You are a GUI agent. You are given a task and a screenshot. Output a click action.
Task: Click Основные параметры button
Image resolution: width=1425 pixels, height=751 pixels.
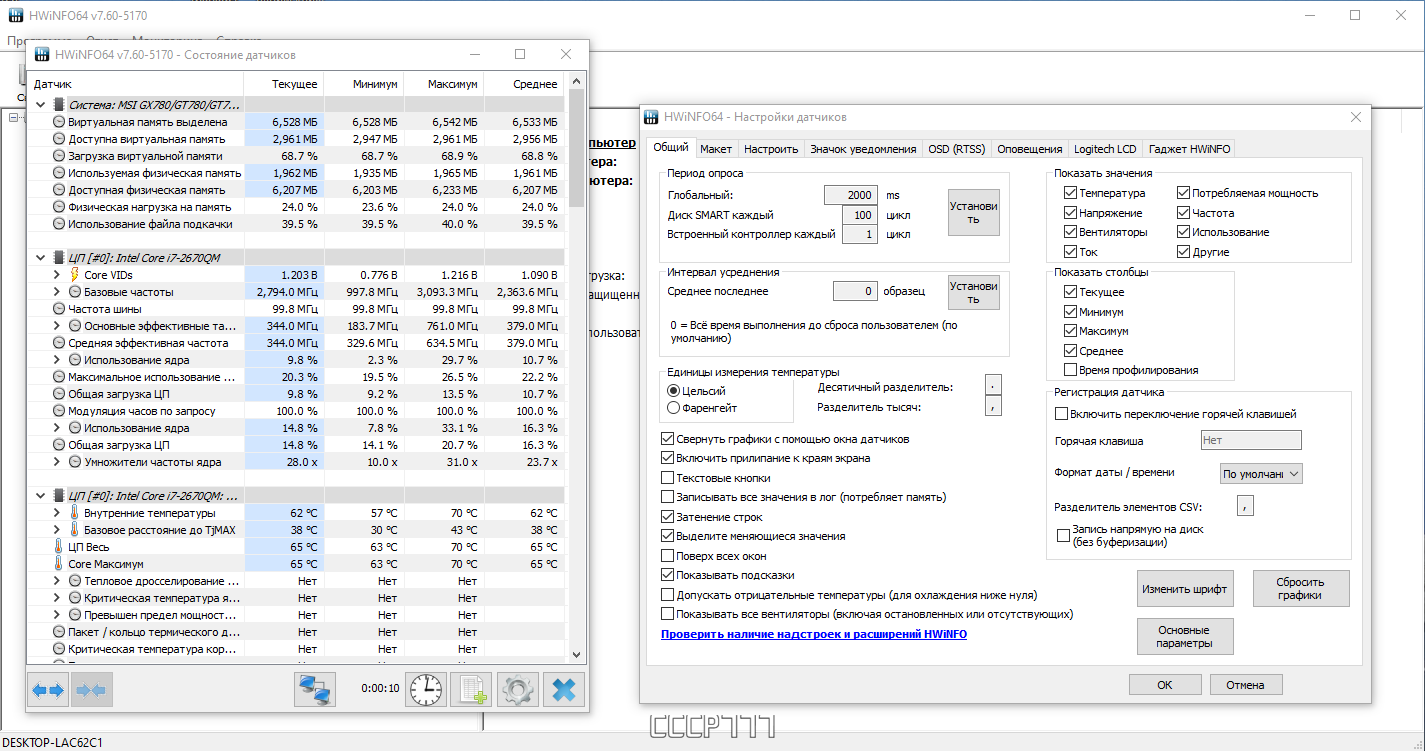point(1185,636)
